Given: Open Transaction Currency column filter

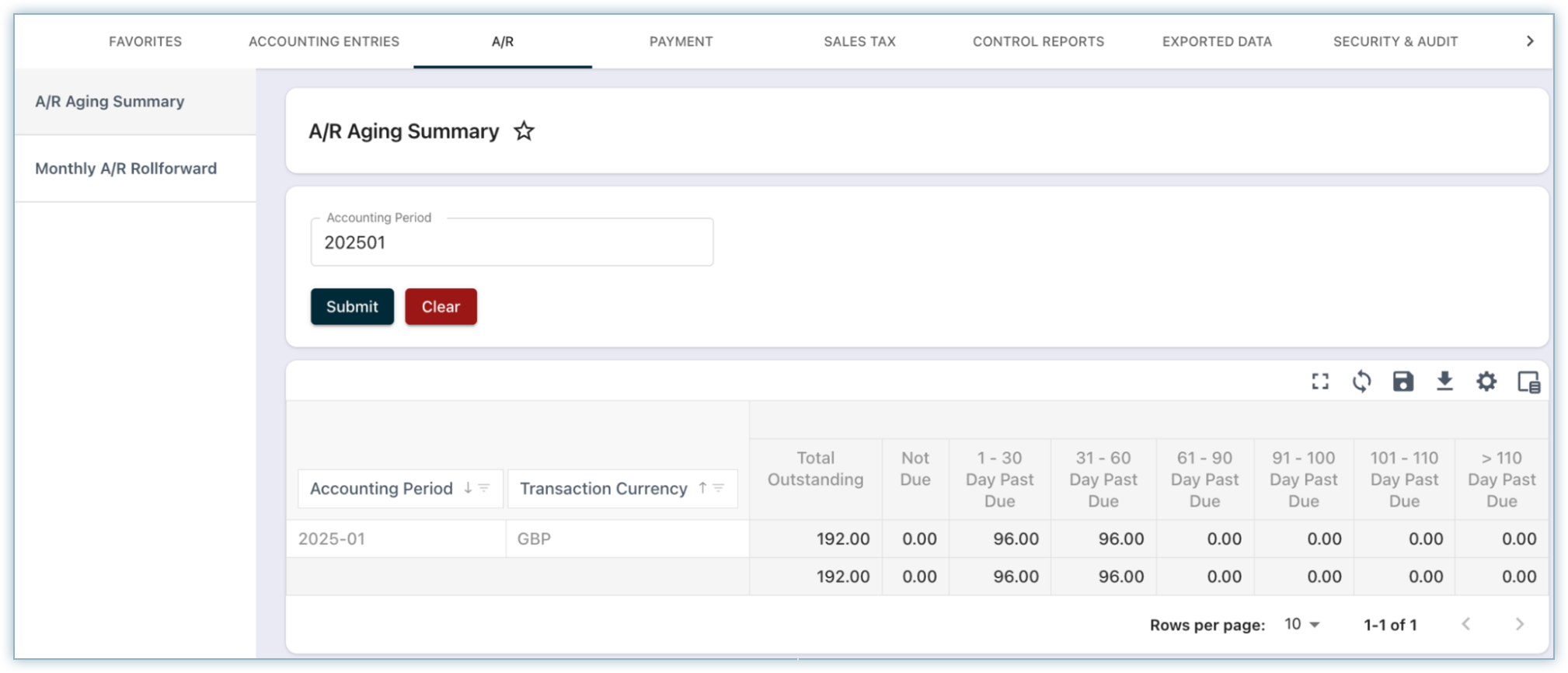Looking at the screenshot, I should coord(719,488).
